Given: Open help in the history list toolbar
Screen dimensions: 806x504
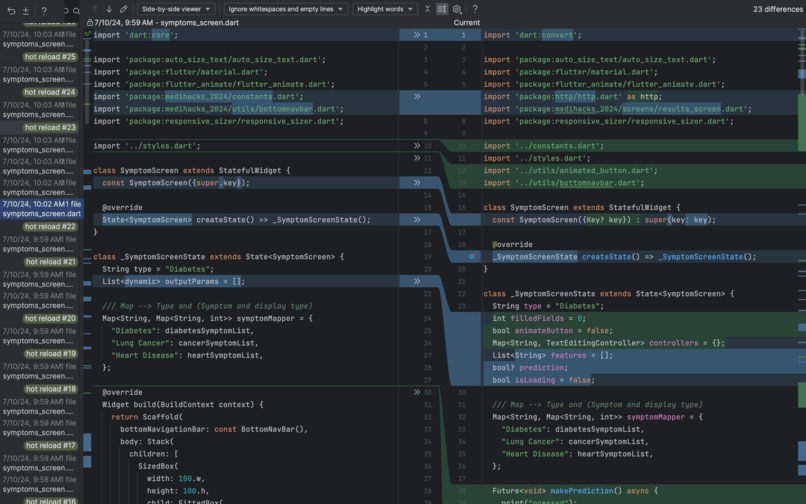Looking at the screenshot, I should coord(44,10).
